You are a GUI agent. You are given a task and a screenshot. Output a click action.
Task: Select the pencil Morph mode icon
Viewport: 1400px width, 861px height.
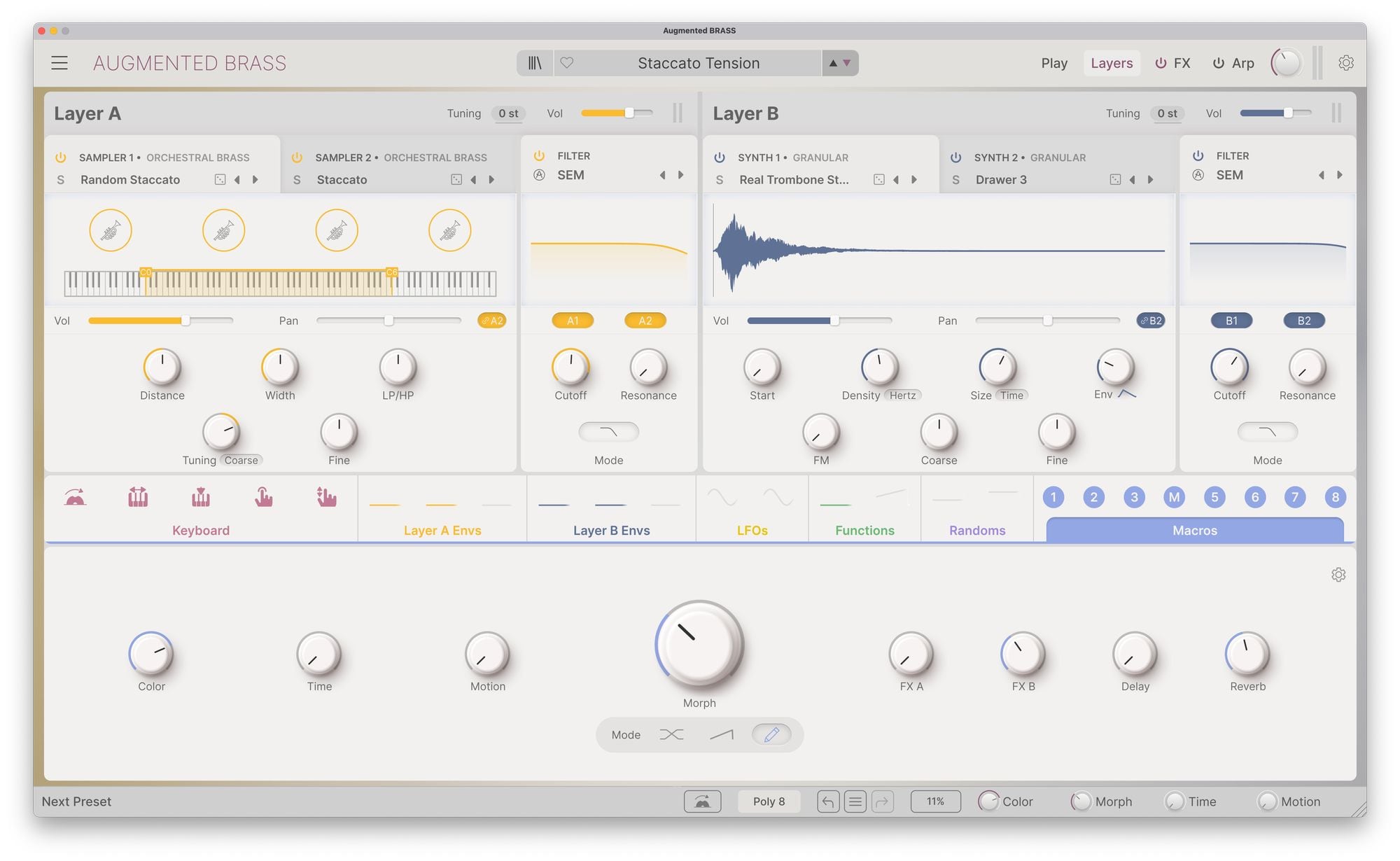click(771, 734)
